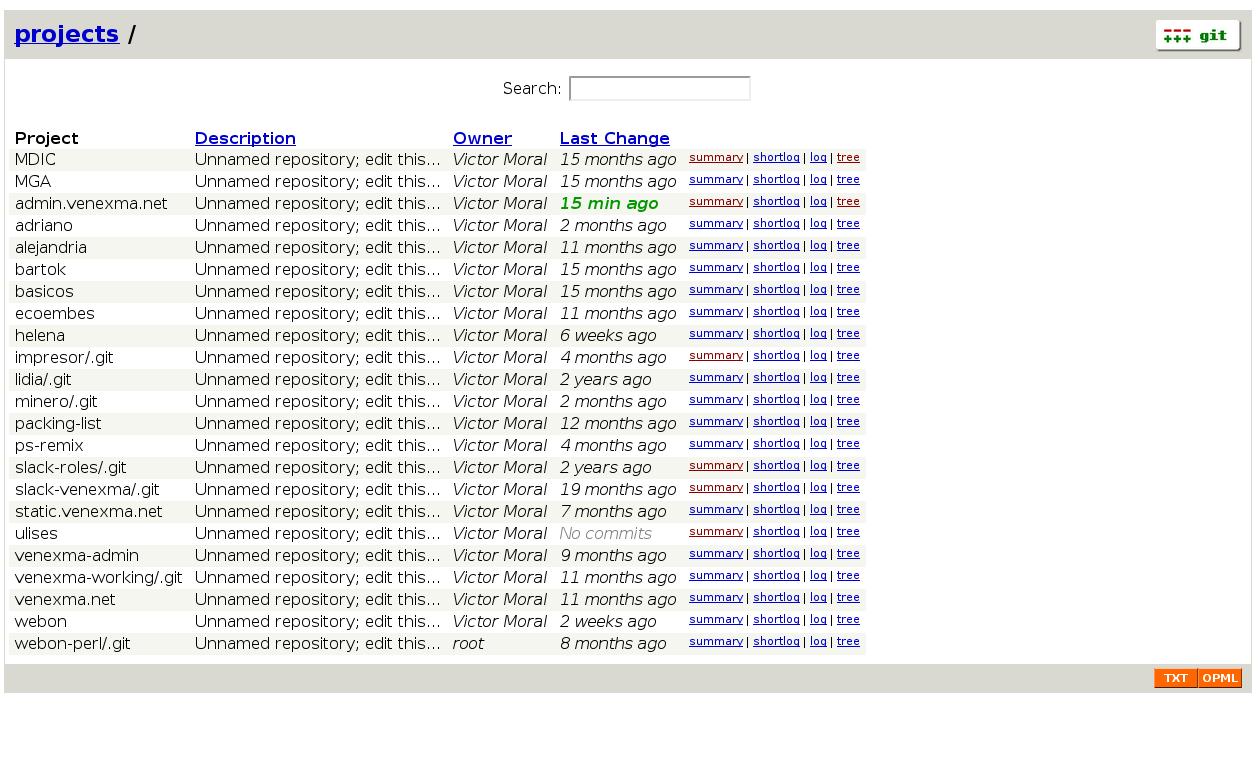View shortlog for impresor/.git
Image resolution: width=1259 pixels, height=757 pixels.
pyautogui.click(x=776, y=356)
